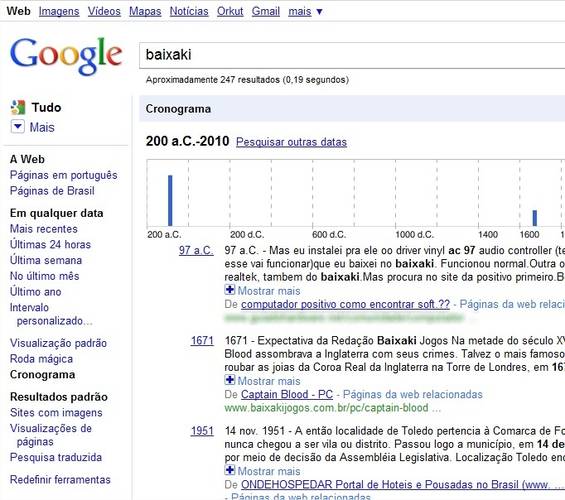The image size is (565, 500).
Task: Expand Mostrar mais plus for 1671 result
Action: coord(230,380)
